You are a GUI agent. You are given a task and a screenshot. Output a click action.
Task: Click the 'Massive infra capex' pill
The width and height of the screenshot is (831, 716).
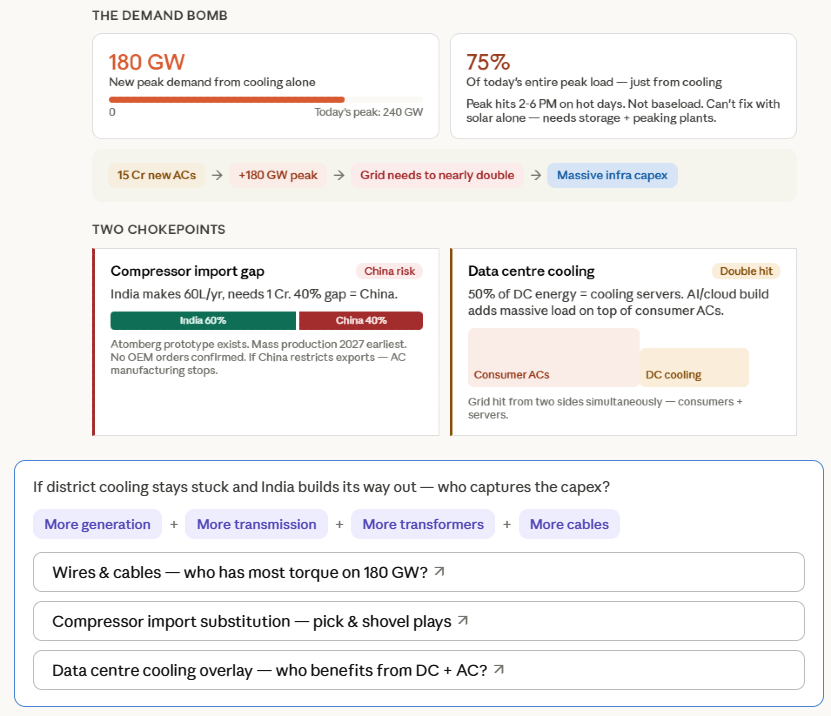pos(612,175)
